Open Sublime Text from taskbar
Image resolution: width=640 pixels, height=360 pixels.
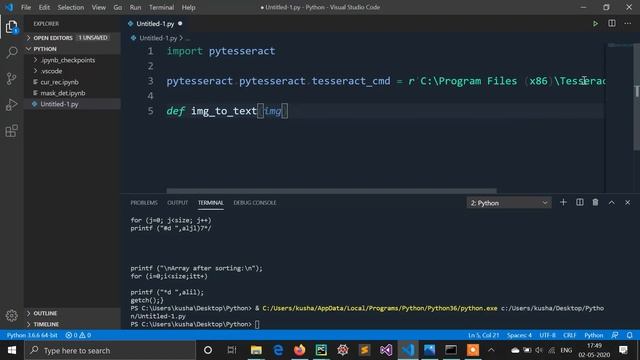pos(364,350)
